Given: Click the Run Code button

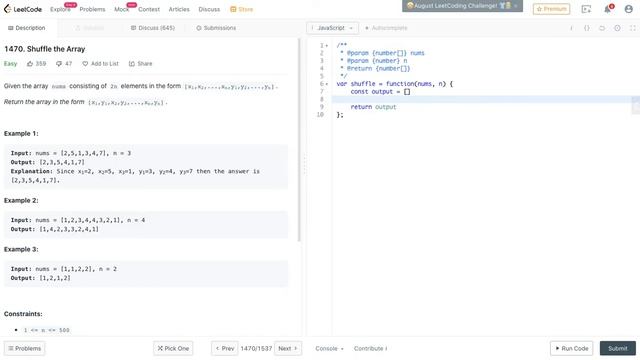Looking at the screenshot, I should [571, 349].
